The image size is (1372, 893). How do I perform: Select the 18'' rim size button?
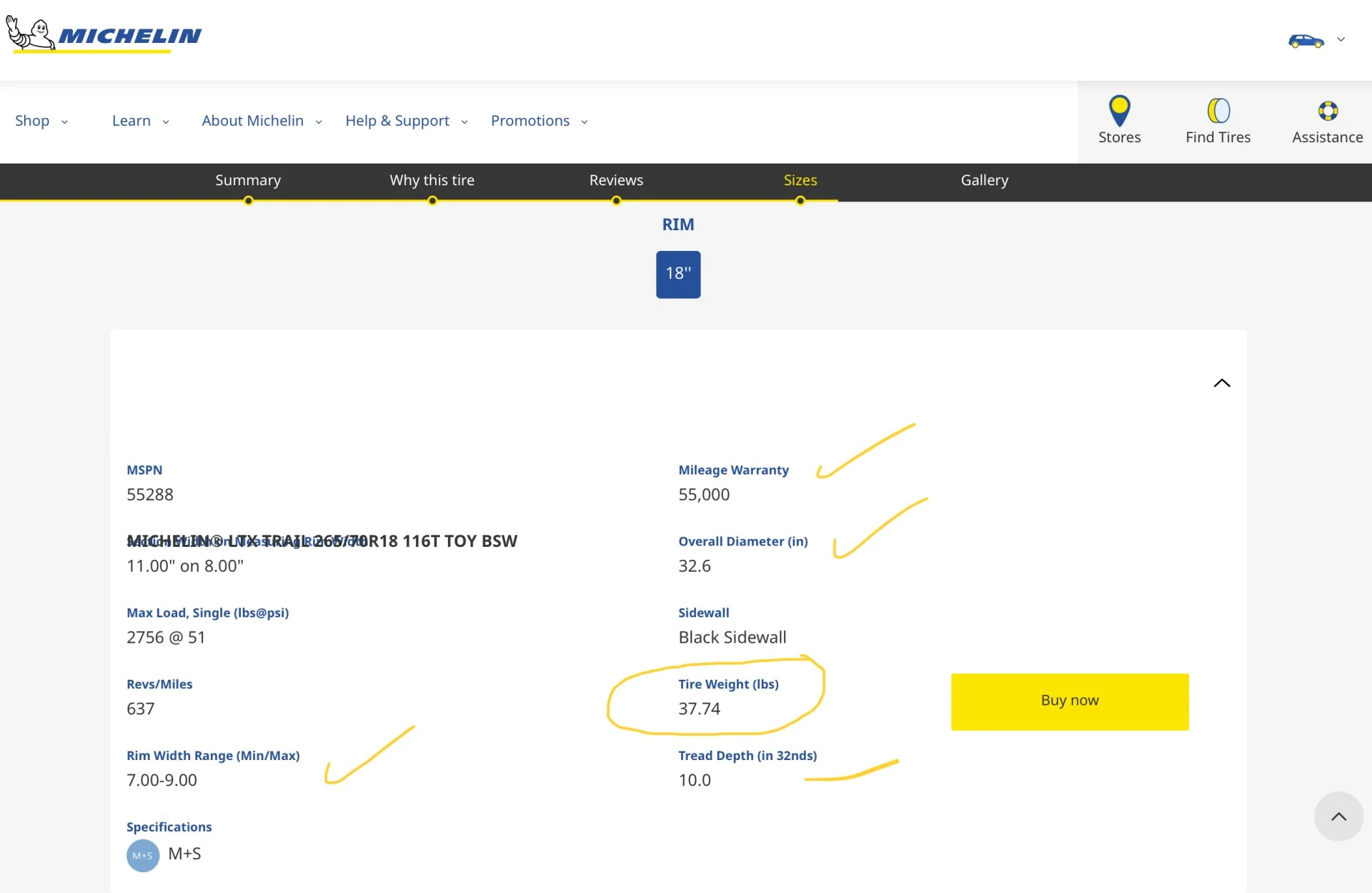[x=678, y=274]
